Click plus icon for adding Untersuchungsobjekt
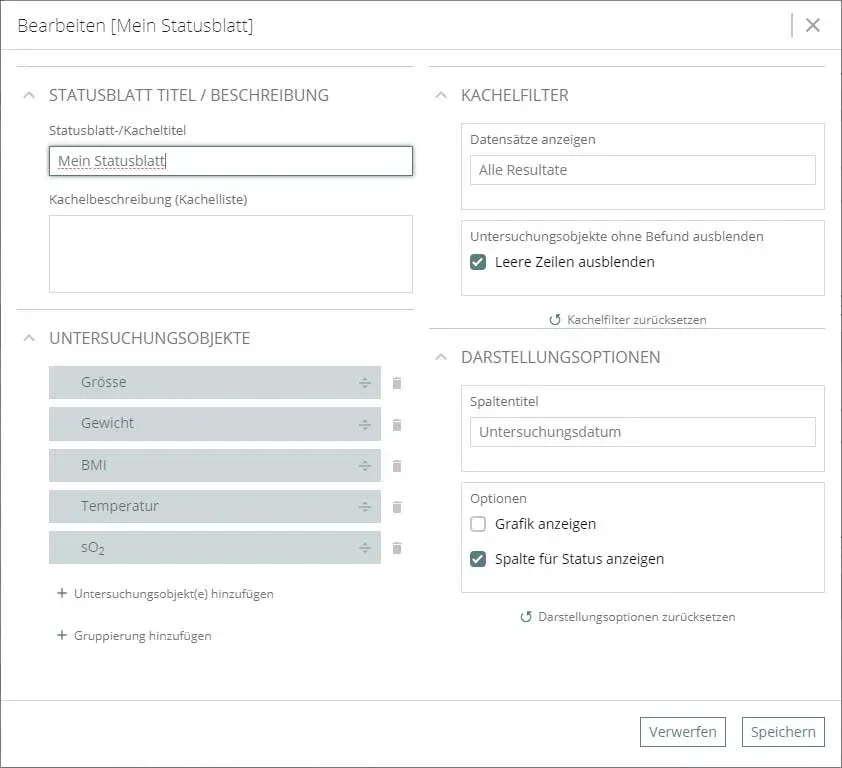Viewport: 842px width, 768px height. click(62, 593)
